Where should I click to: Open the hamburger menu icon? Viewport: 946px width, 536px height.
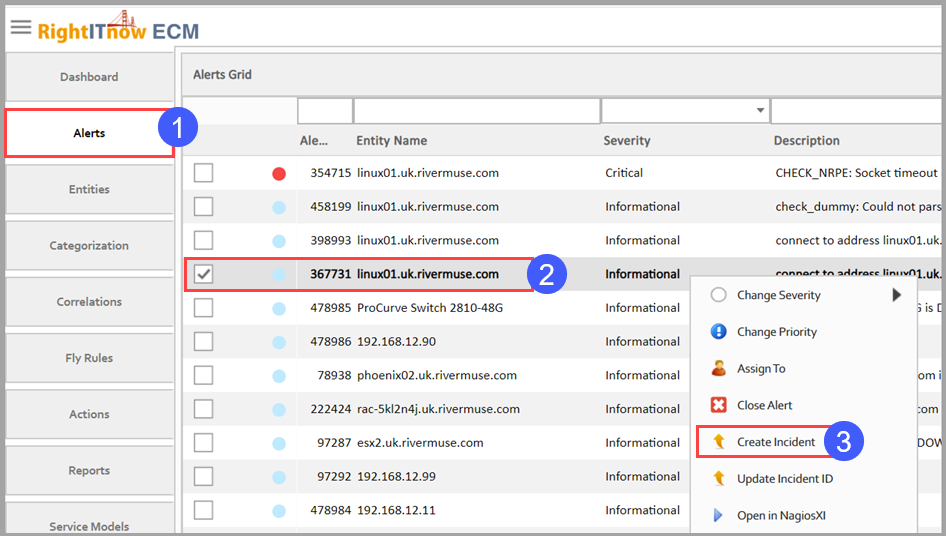coord(21,27)
